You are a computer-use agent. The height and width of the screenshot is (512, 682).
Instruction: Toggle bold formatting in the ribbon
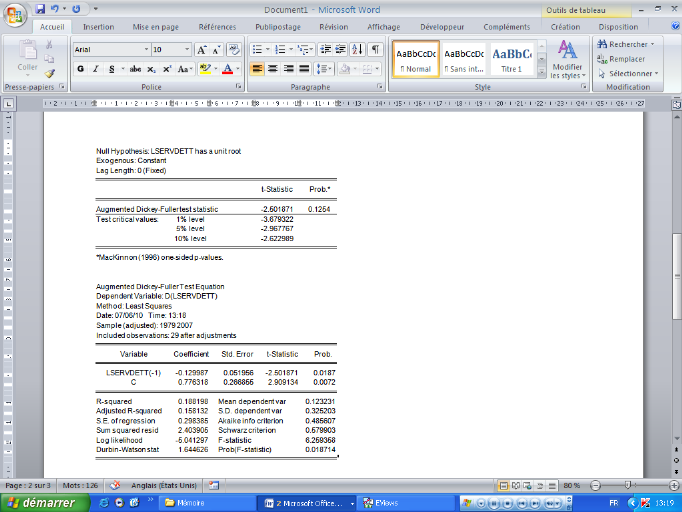coord(80,69)
